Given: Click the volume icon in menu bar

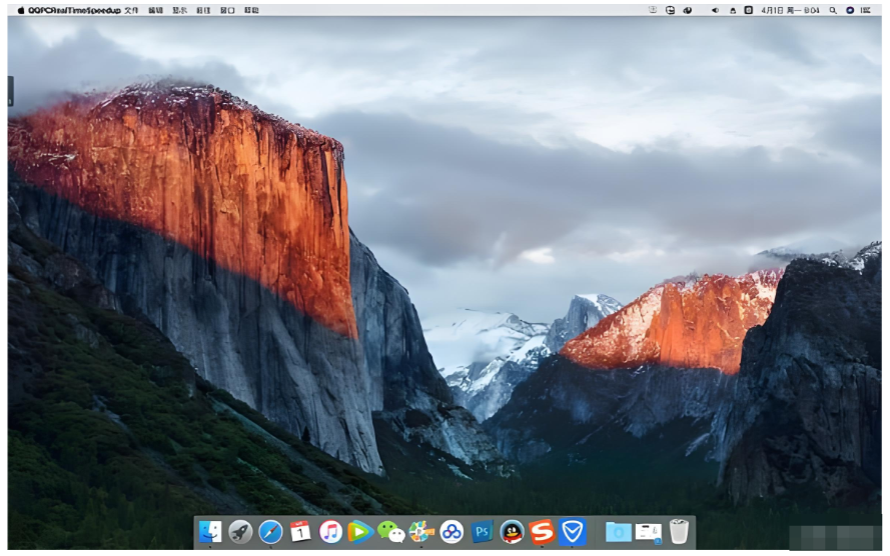Looking at the screenshot, I should click(715, 10).
